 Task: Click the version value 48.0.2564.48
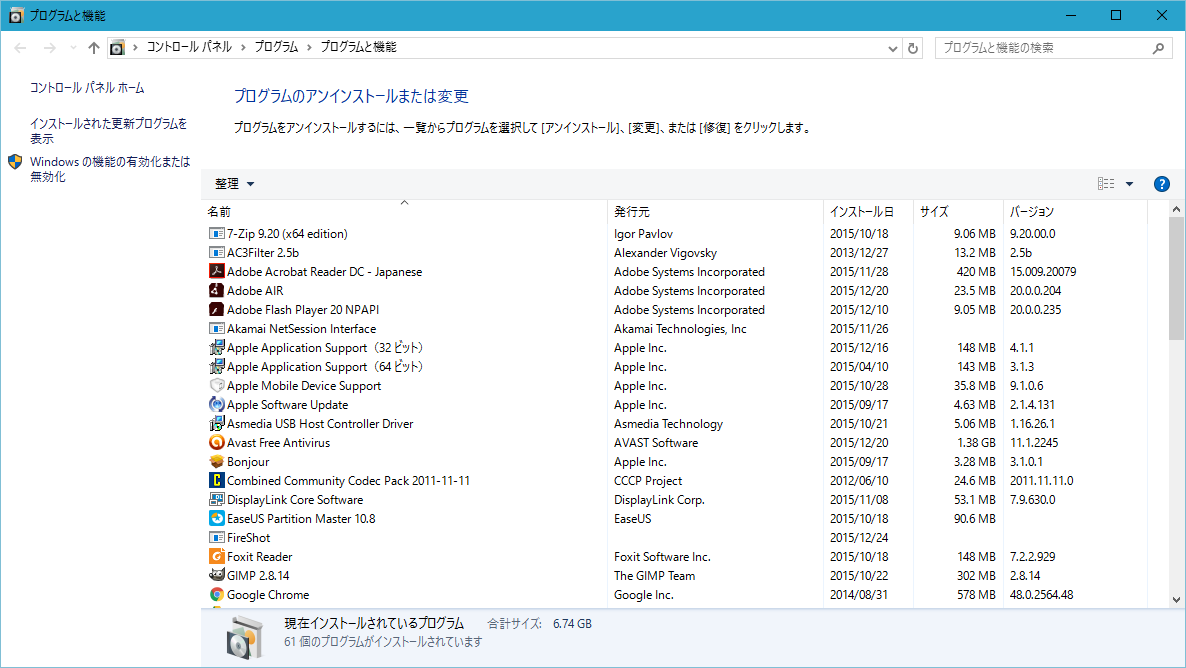pyautogui.click(x=1042, y=595)
